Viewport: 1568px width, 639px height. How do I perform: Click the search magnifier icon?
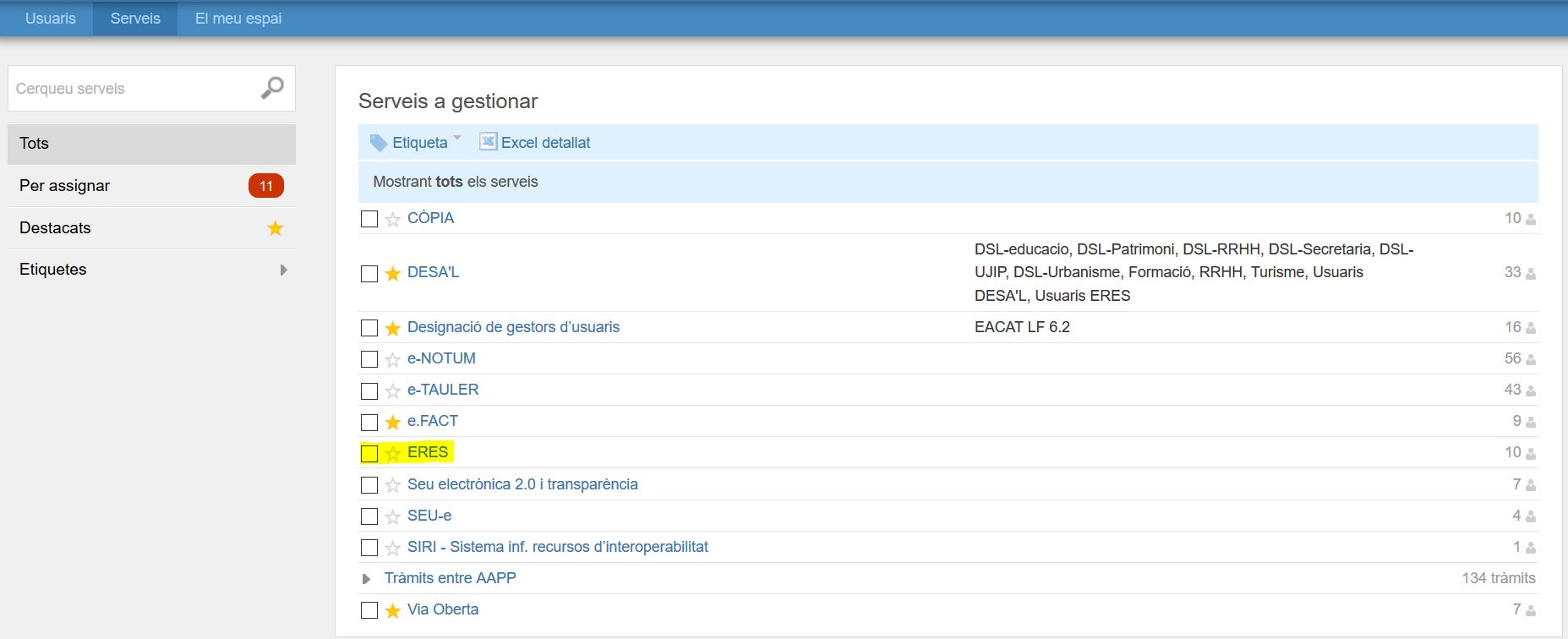[272, 88]
